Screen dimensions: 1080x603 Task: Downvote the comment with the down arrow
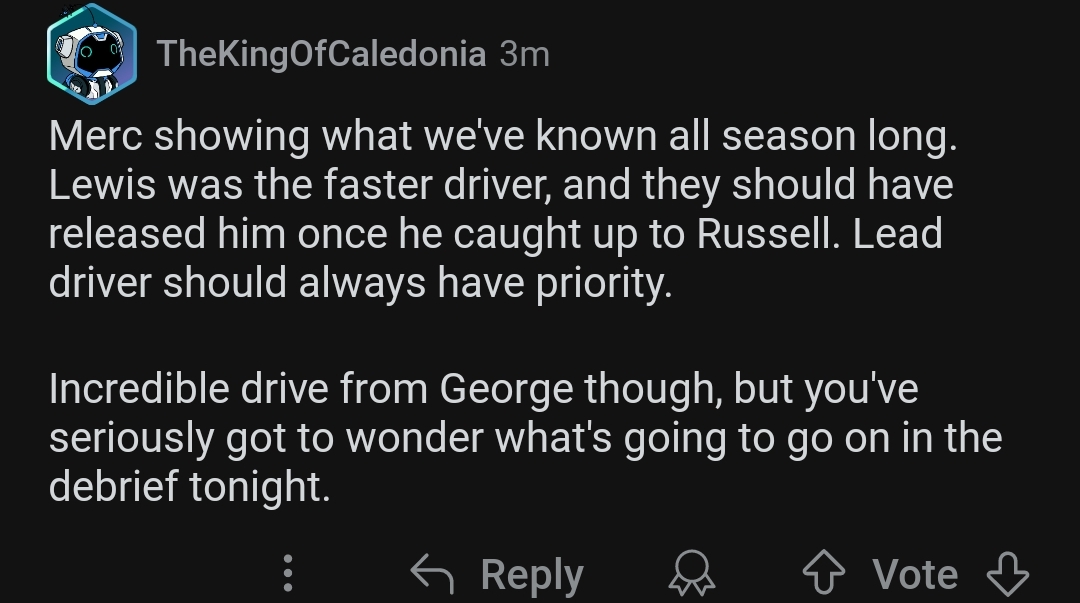point(1008,573)
